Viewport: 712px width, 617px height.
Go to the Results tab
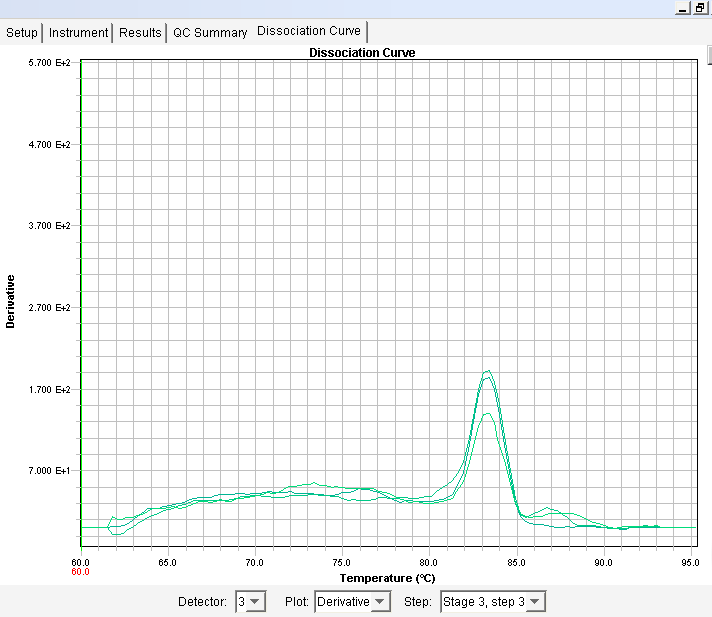tap(140, 33)
